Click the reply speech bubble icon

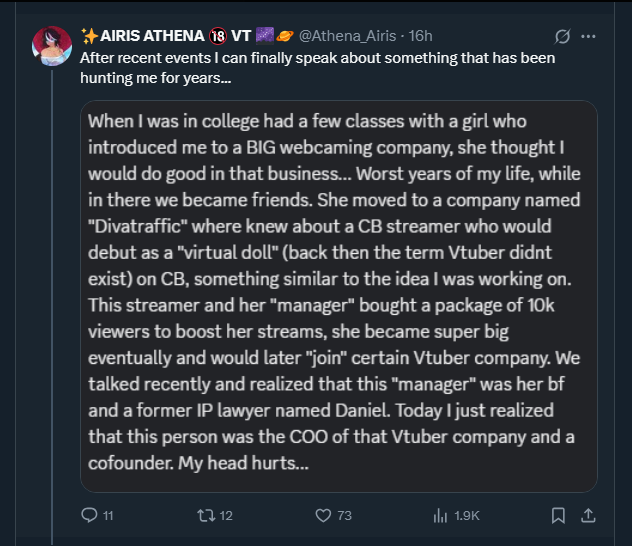point(89,515)
